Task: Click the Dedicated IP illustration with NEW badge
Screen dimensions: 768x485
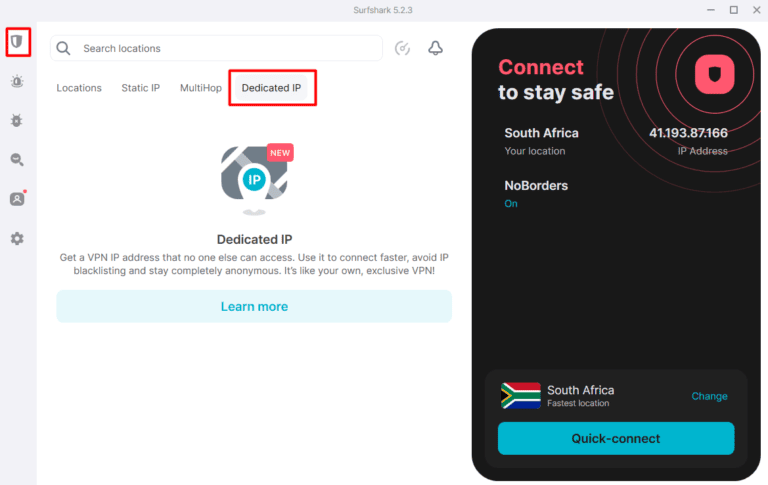Action: point(254,178)
